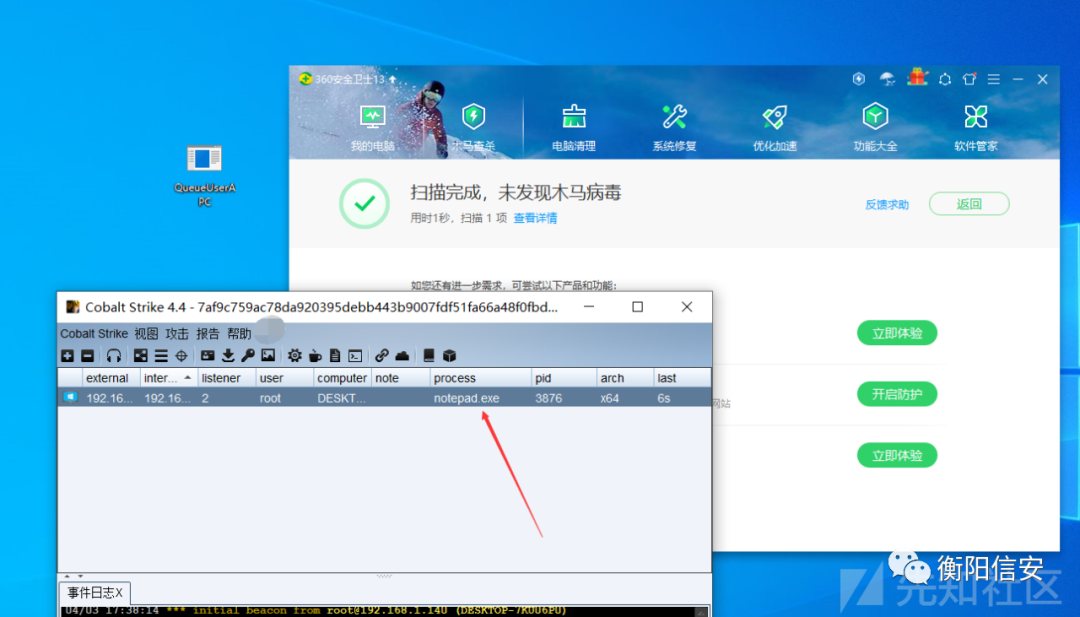Click the terminal scripted web delivery icon
Screen dimensions: 1080x617
[x=355, y=355]
